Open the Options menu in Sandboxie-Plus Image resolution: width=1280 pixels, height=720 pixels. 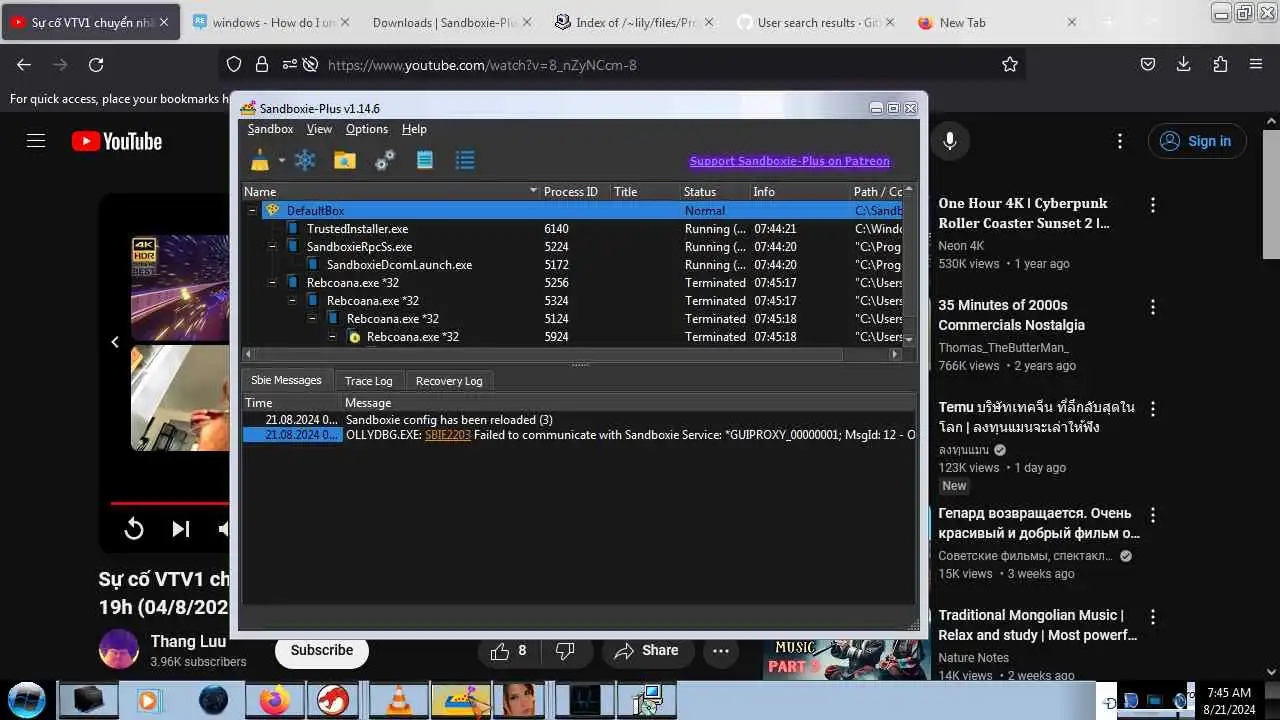point(367,129)
